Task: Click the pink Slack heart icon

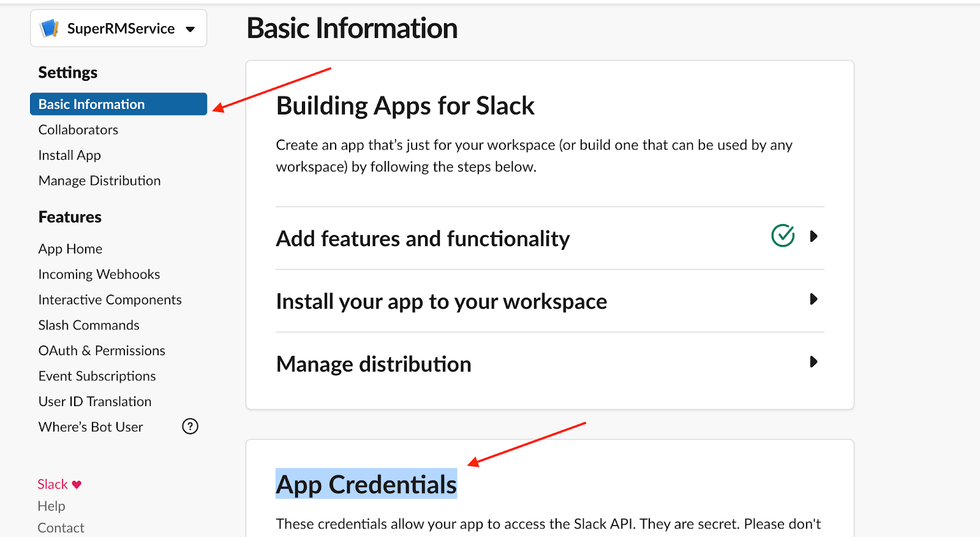Action: 77,484
